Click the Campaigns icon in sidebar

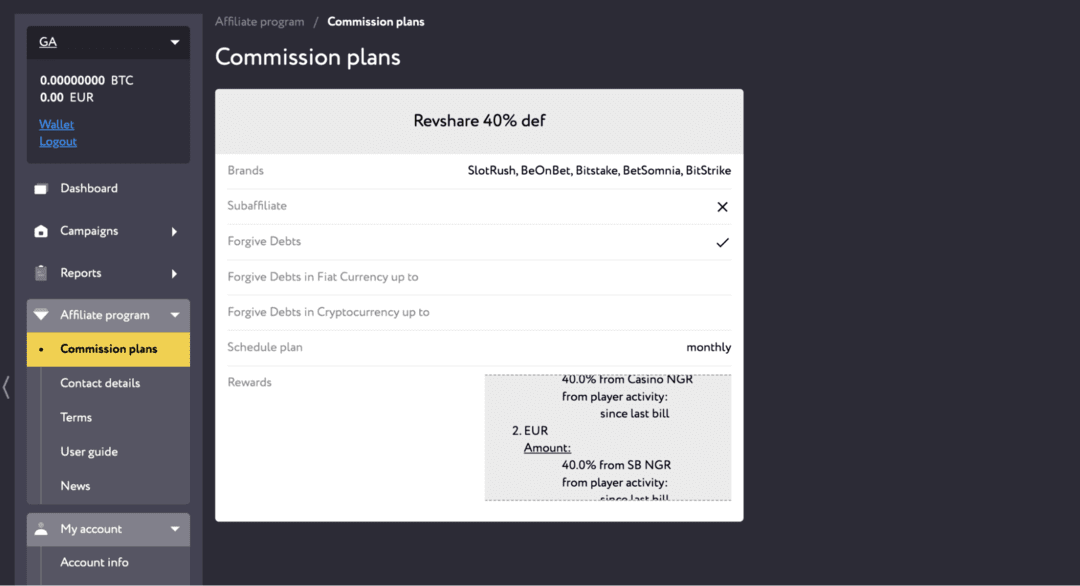(x=41, y=231)
